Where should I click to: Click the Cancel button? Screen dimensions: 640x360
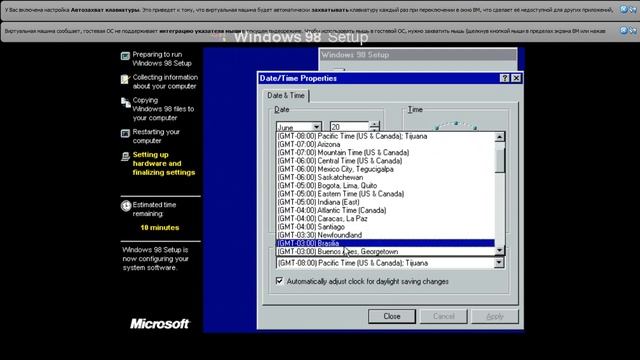click(444, 316)
